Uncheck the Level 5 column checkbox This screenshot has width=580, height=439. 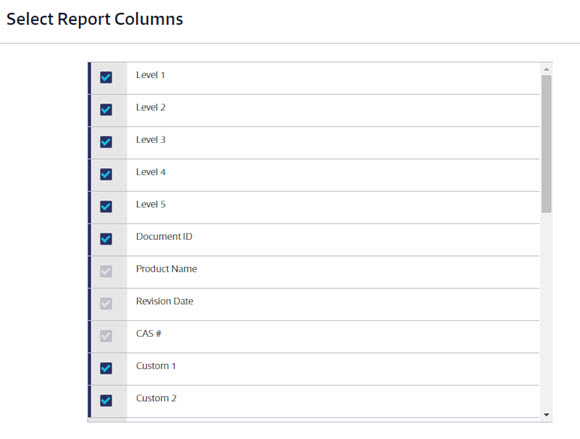tap(106, 206)
